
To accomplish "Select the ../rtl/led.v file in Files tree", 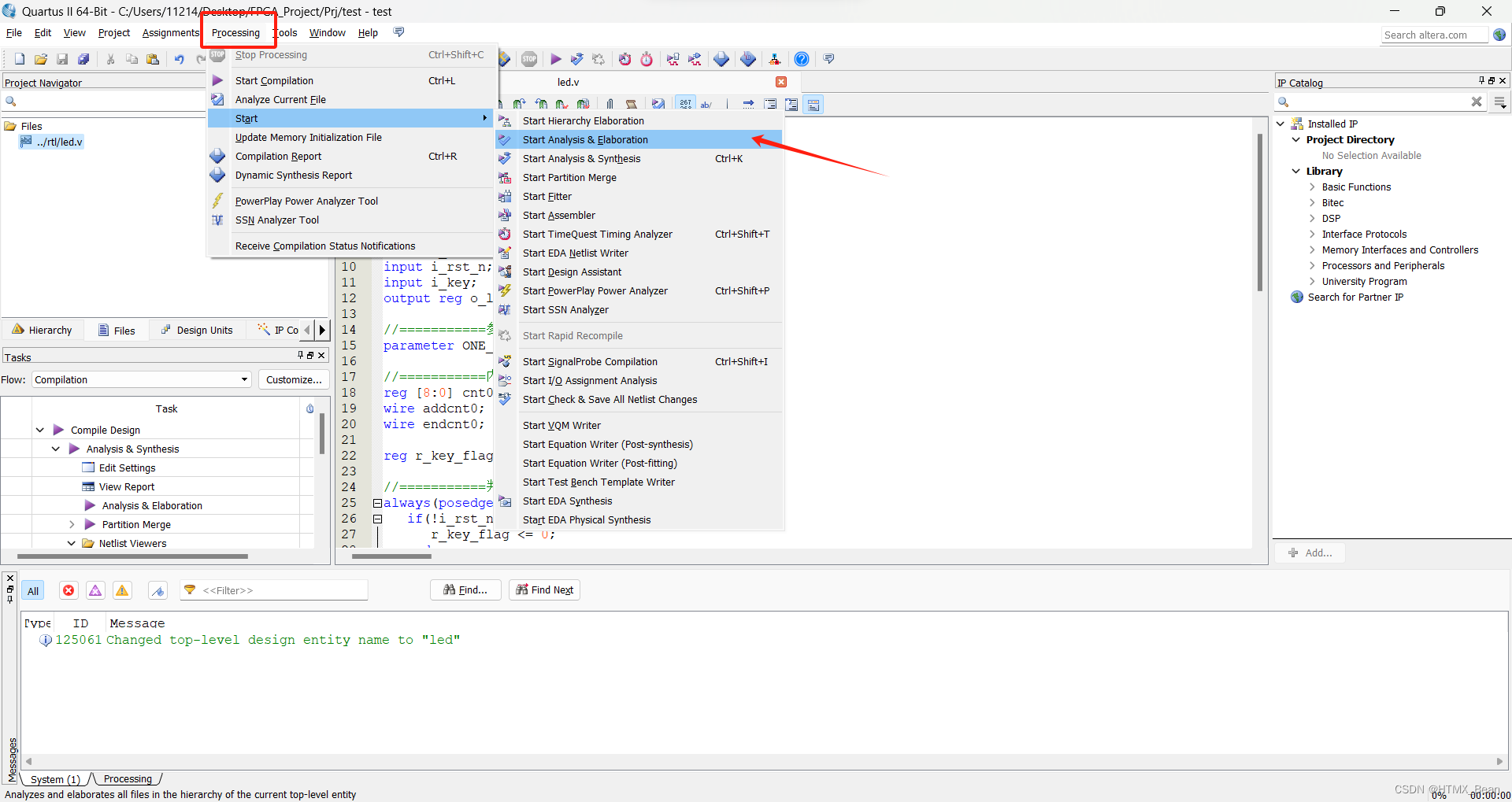I will pos(52,142).
